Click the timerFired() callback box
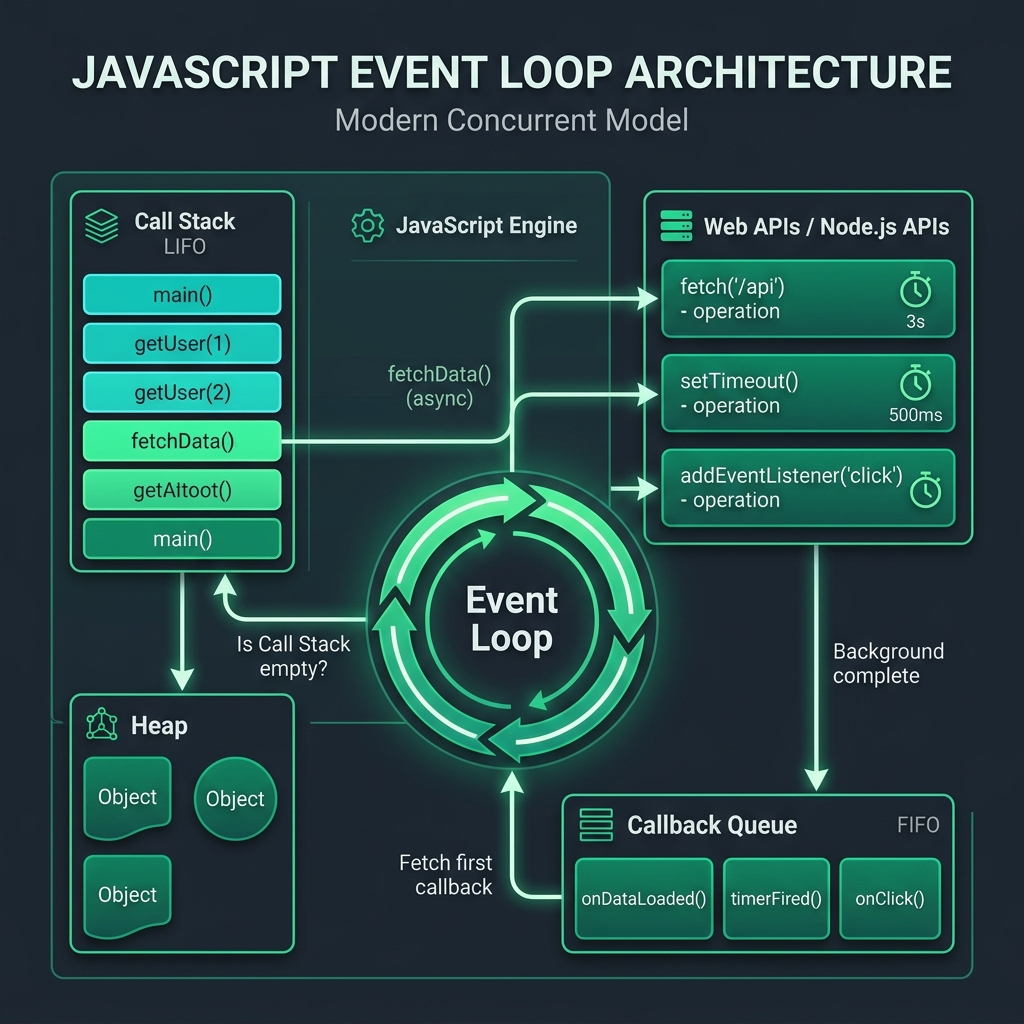 point(776,899)
